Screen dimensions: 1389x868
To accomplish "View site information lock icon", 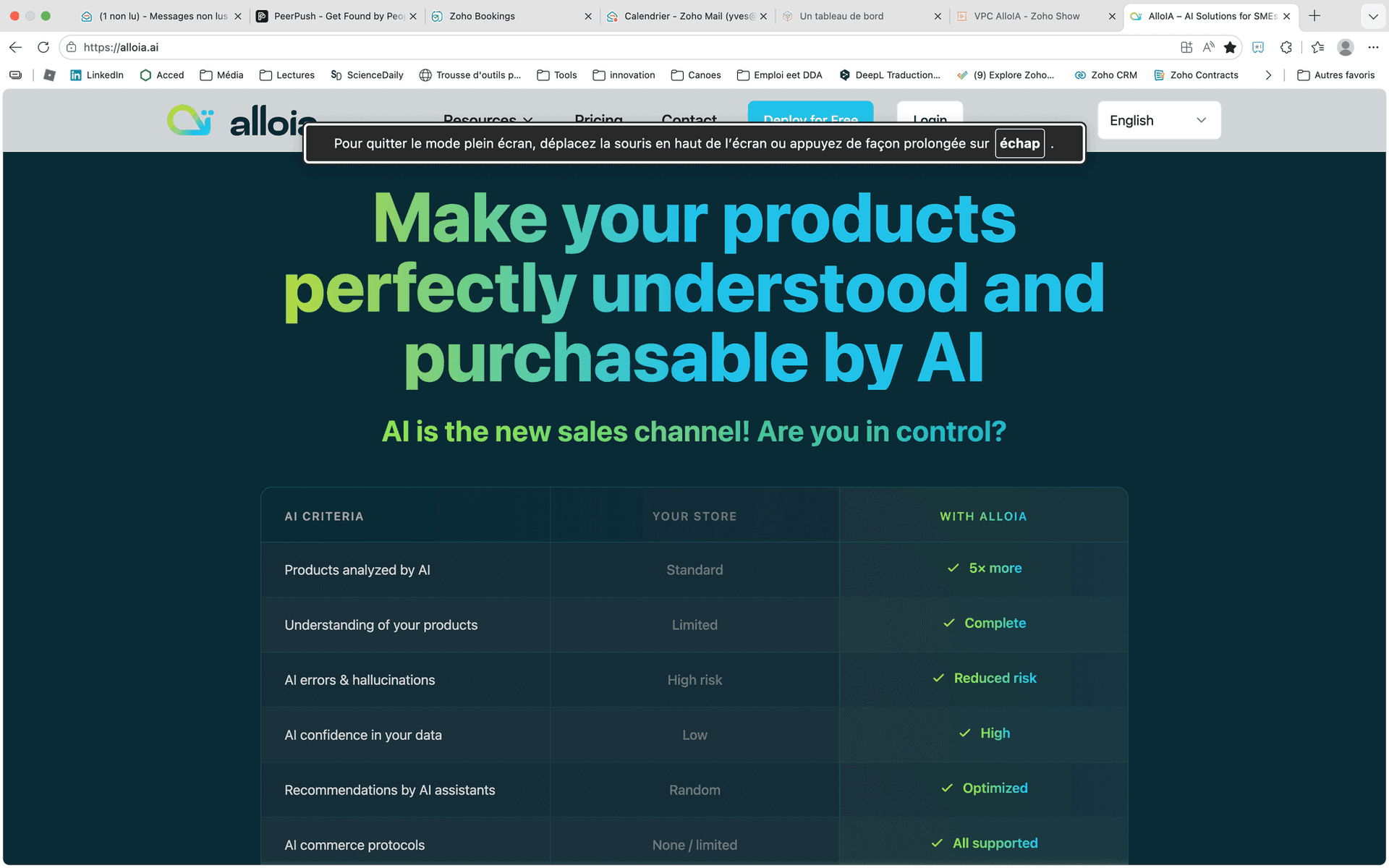I will pos(71,47).
